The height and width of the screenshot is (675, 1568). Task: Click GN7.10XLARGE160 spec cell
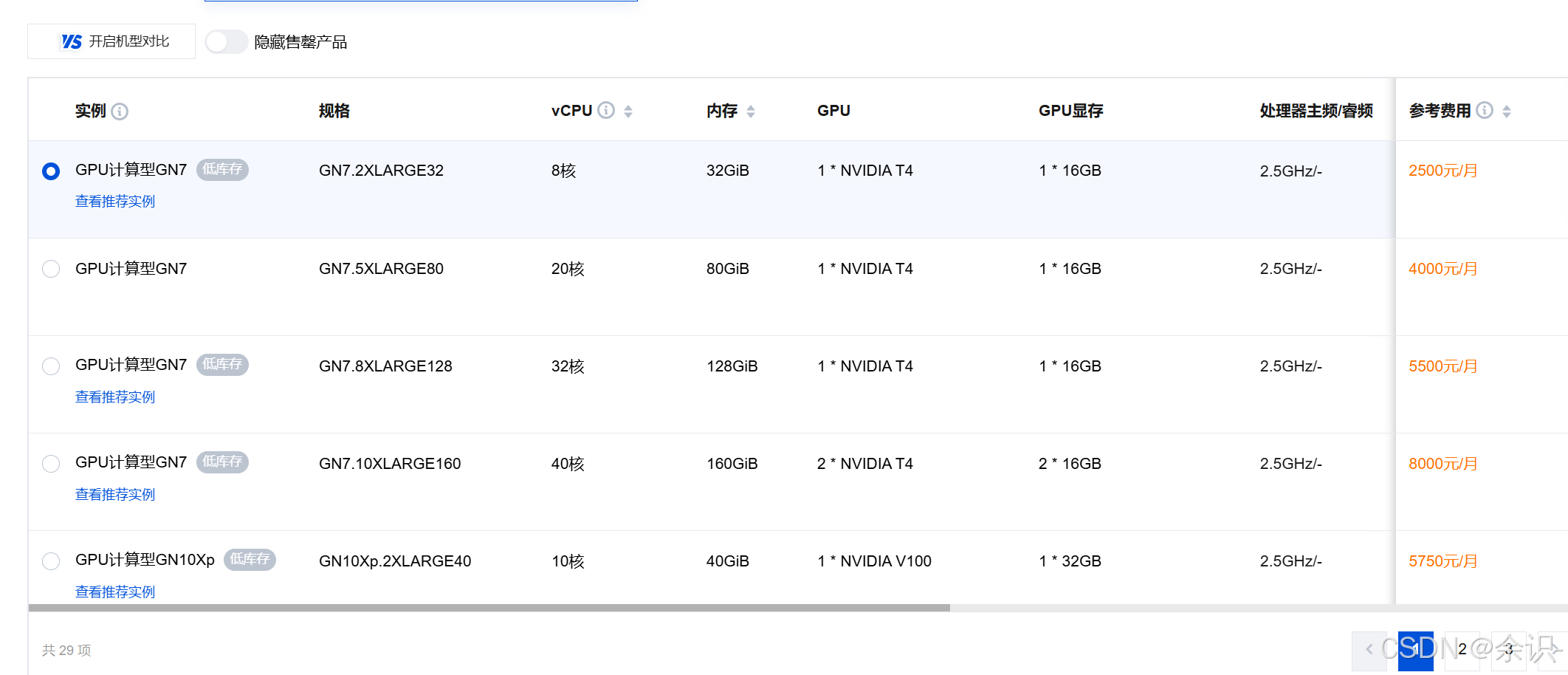click(x=390, y=464)
